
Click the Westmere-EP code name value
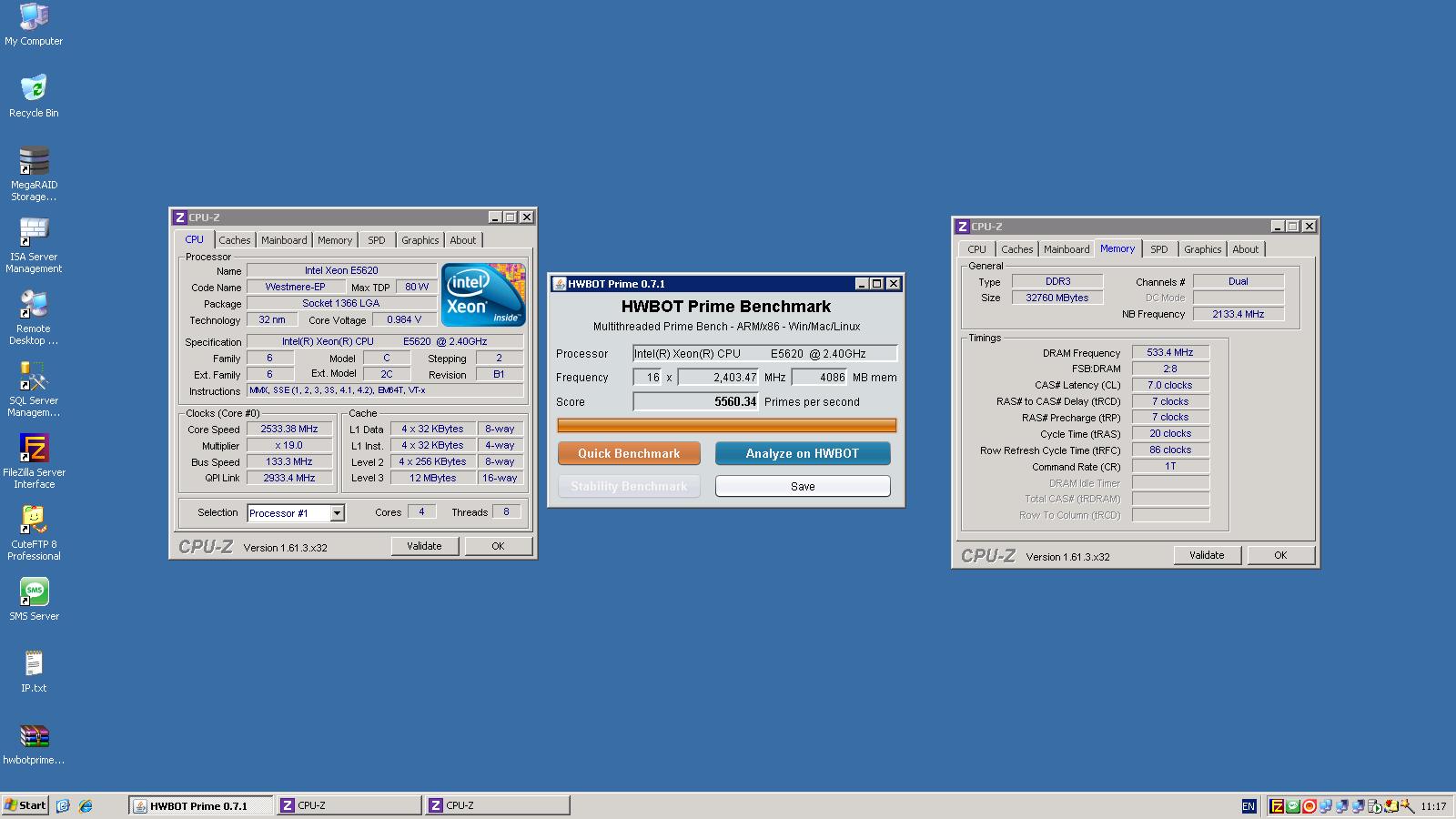(x=295, y=287)
